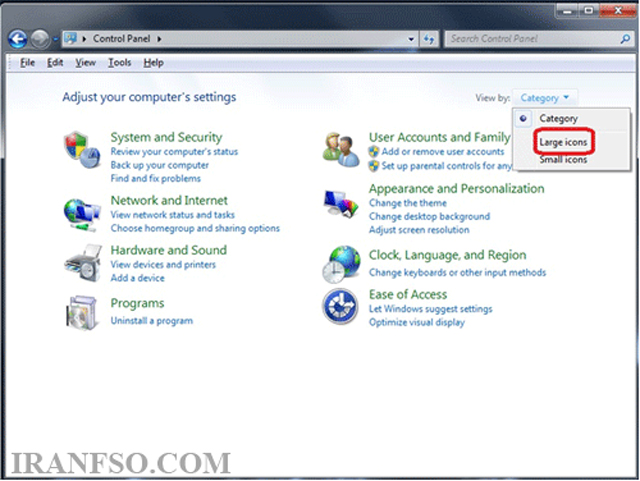Click the Adjust screen resolution link
Viewport: 640px width, 481px height.
[419, 230]
